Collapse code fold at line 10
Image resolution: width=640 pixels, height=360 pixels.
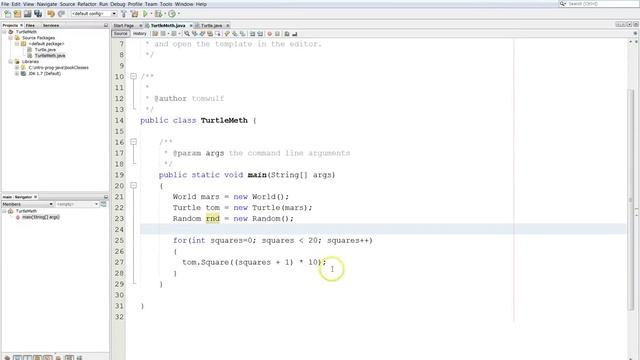[x=133, y=76]
